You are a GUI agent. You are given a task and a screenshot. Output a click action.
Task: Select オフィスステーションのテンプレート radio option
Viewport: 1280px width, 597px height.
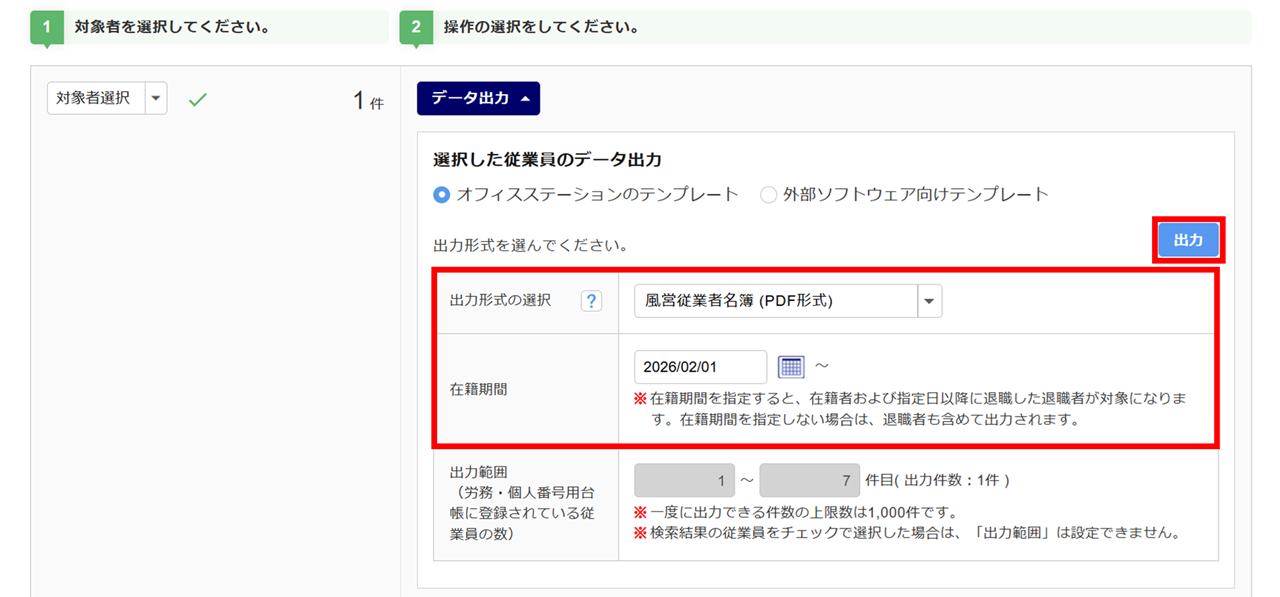coord(442,195)
